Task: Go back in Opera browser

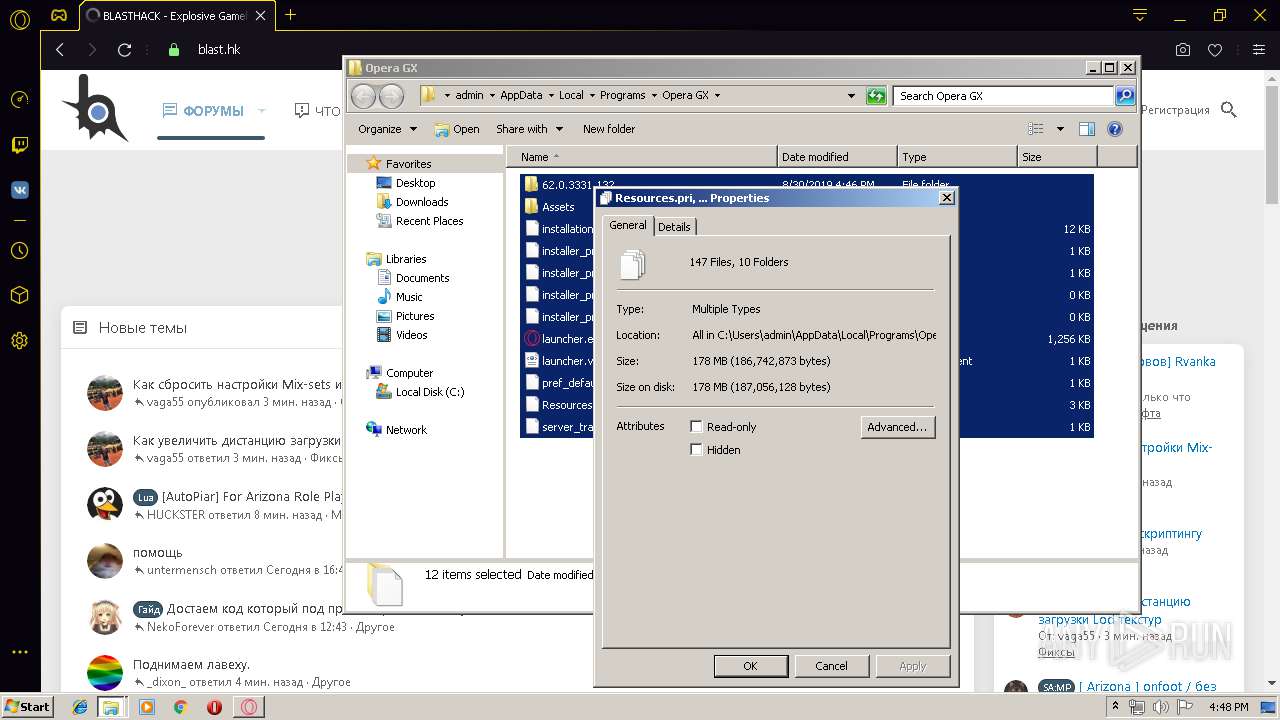Action: pyautogui.click(x=60, y=49)
